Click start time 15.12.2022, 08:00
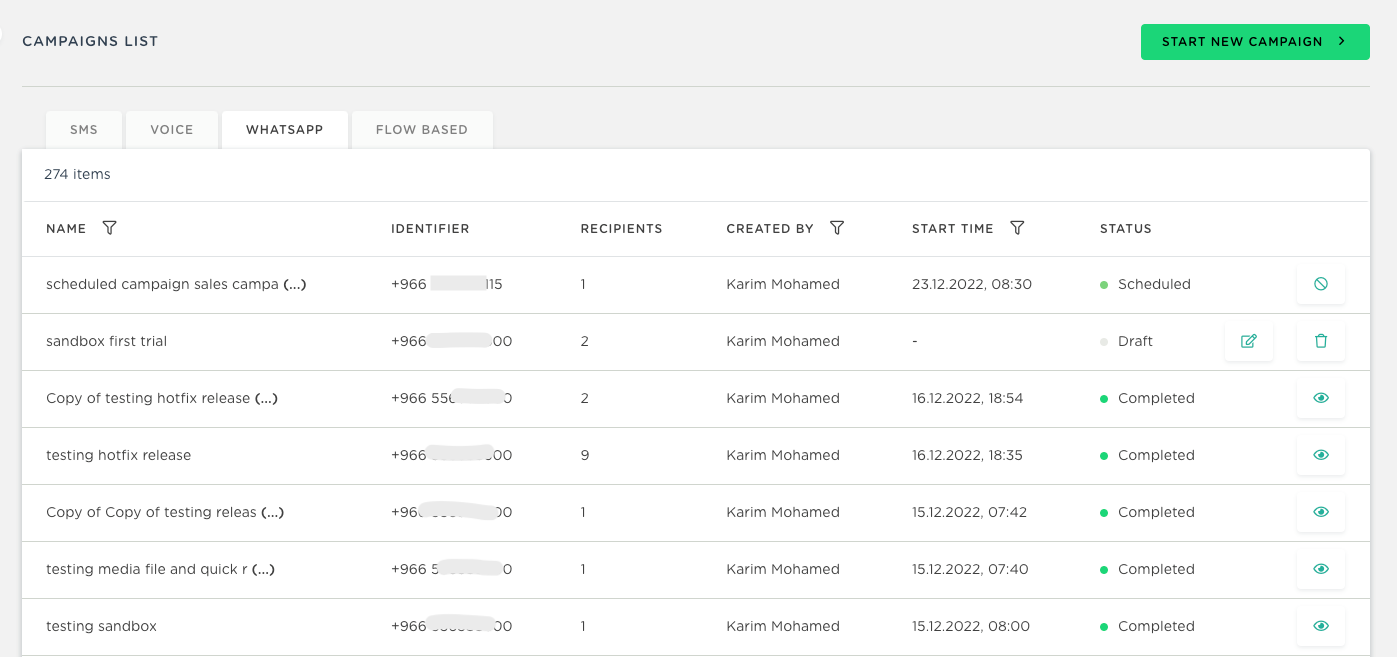Screen dimensions: 1397x657 tap(971, 626)
